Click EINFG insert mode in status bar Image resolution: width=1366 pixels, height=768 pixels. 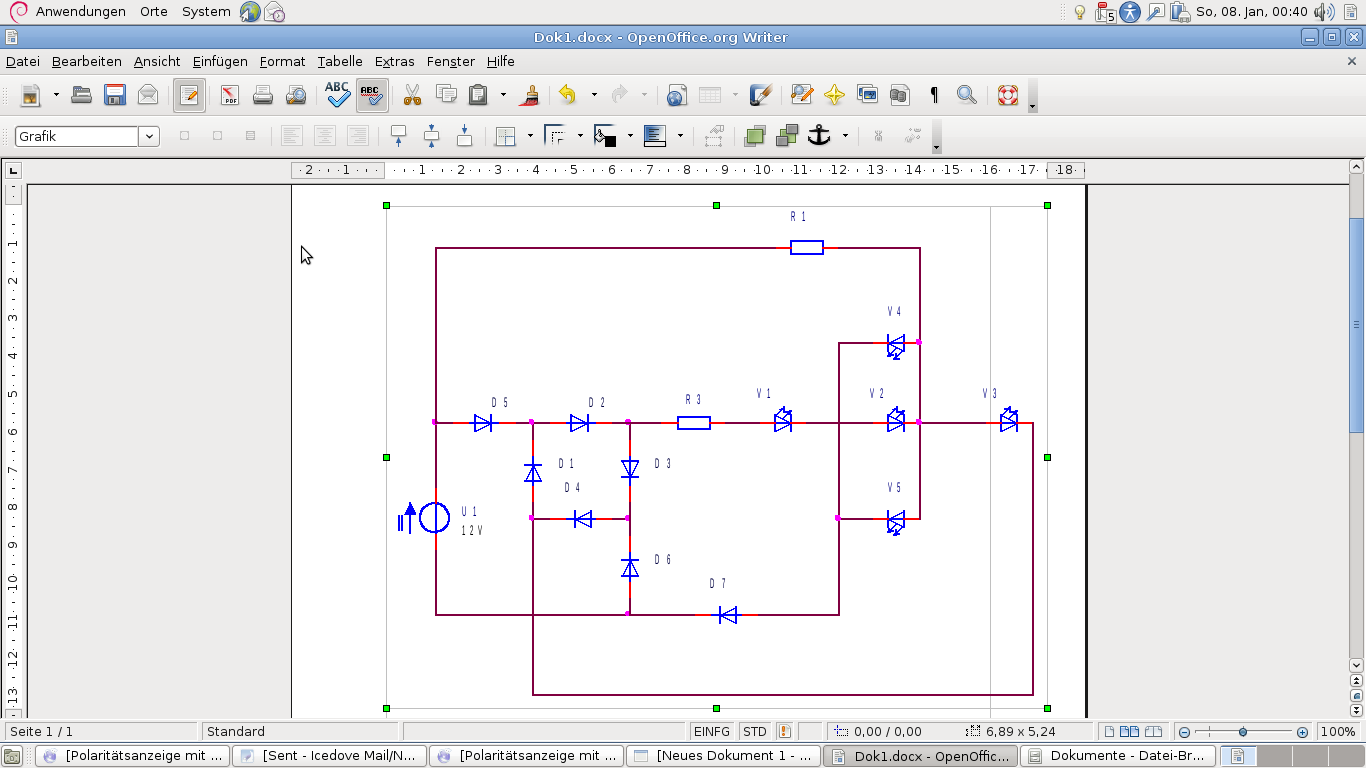click(x=712, y=731)
